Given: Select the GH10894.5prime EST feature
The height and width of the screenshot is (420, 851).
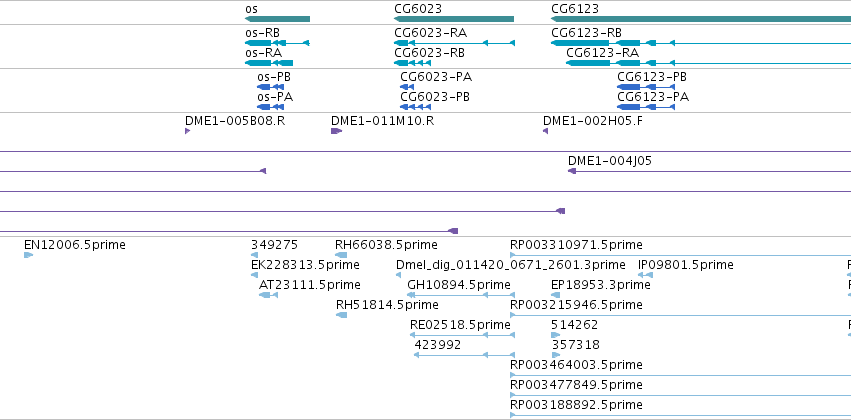Looking at the screenshot, I should point(461,295).
